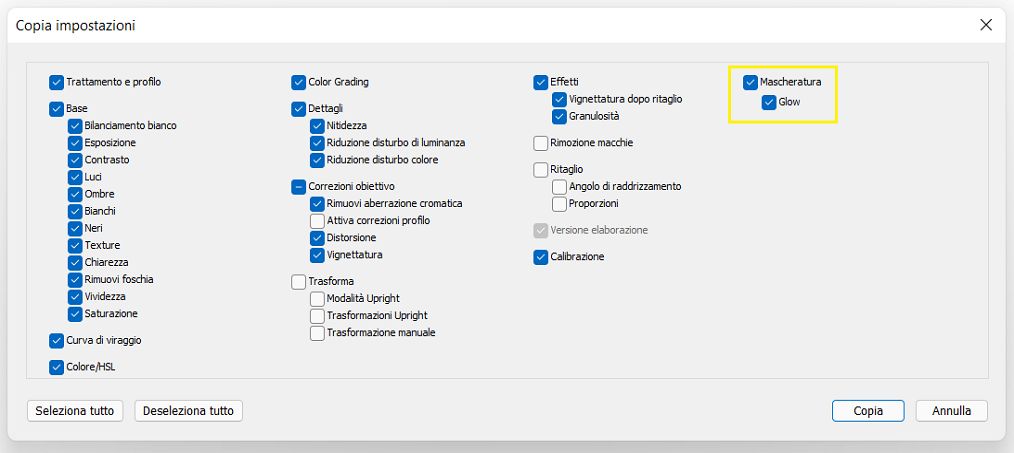Image resolution: width=1014 pixels, height=453 pixels.
Task: Uncheck Vignettatura dopo ritaglio
Action: pyautogui.click(x=559, y=100)
